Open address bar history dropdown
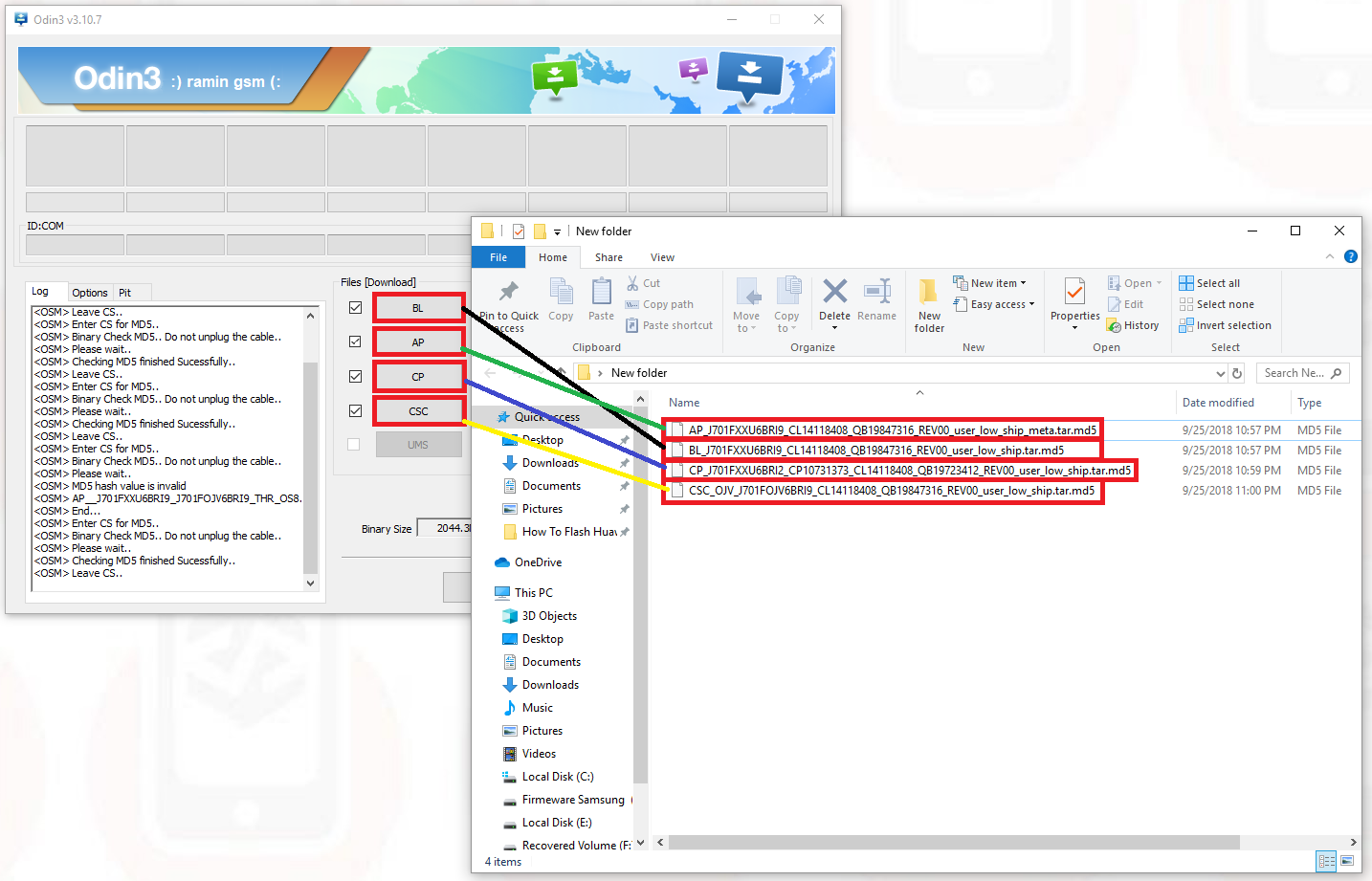Screen dimensions: 1372x881 tap(1220, 373)
